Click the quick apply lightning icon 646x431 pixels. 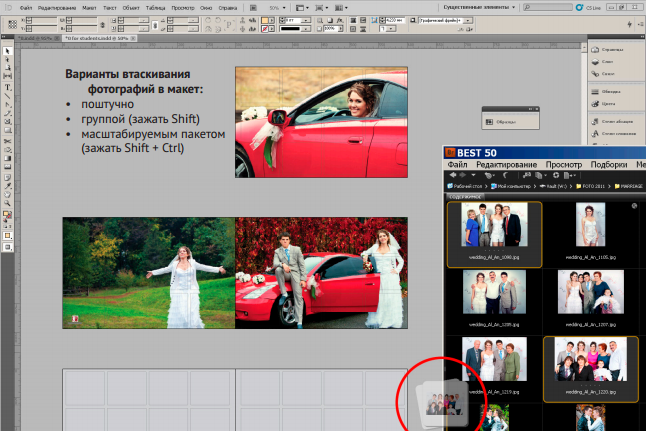(x=629, y=24)
